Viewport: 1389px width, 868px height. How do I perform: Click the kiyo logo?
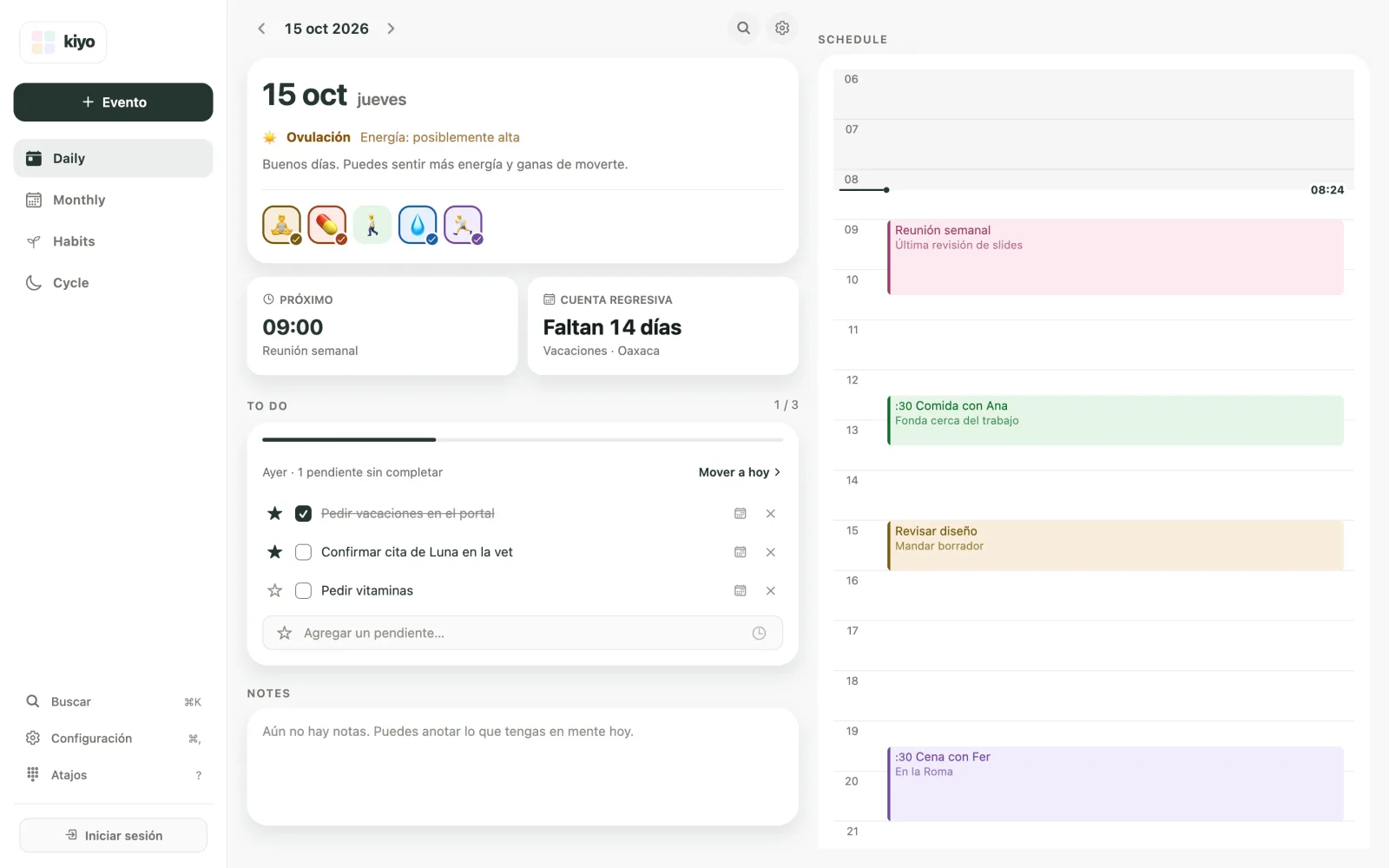pyautogui.click(x=63, y=42)
